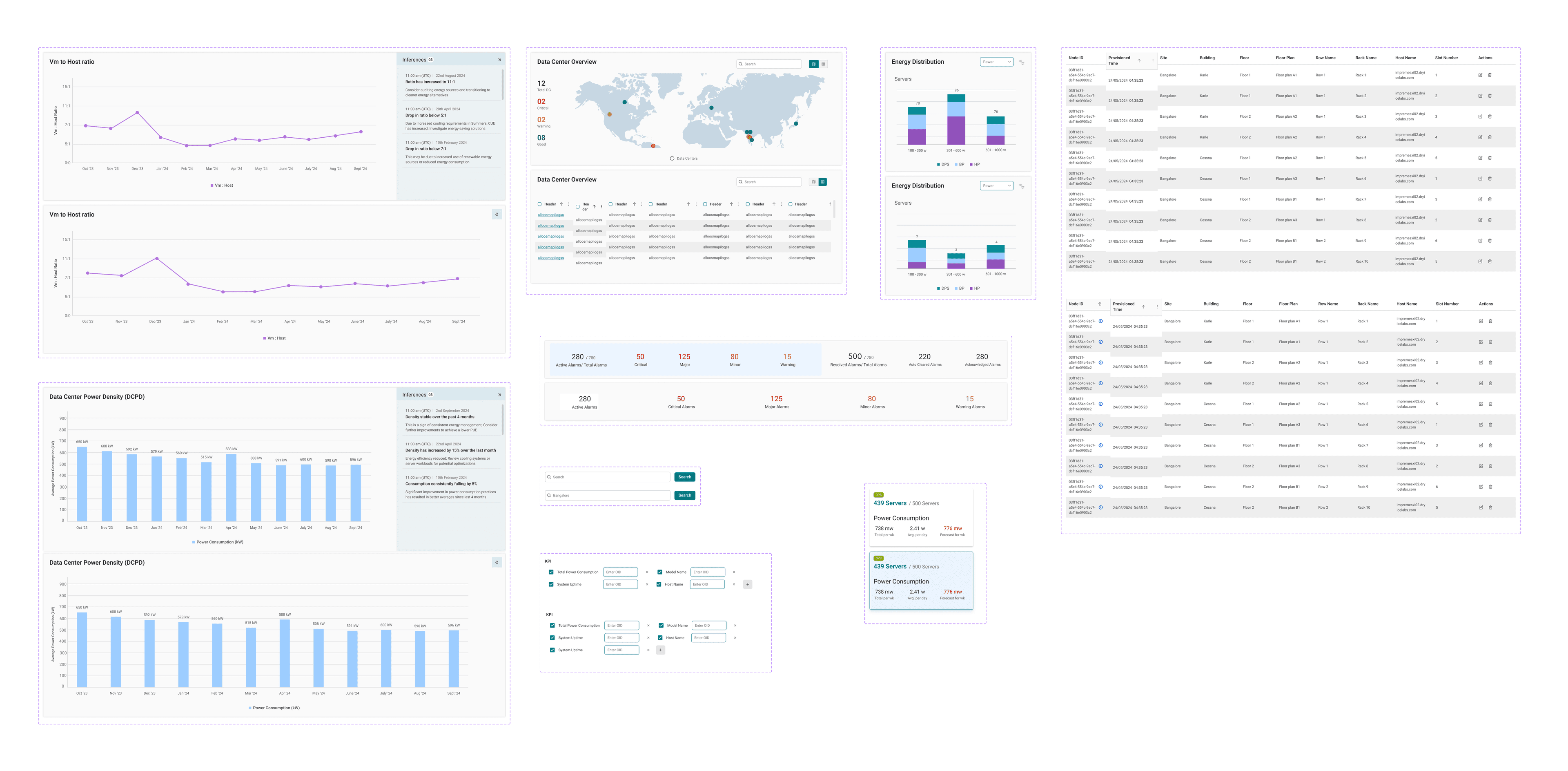
Task: Add KPI row in the four-item KPI group
Action: 748,584
